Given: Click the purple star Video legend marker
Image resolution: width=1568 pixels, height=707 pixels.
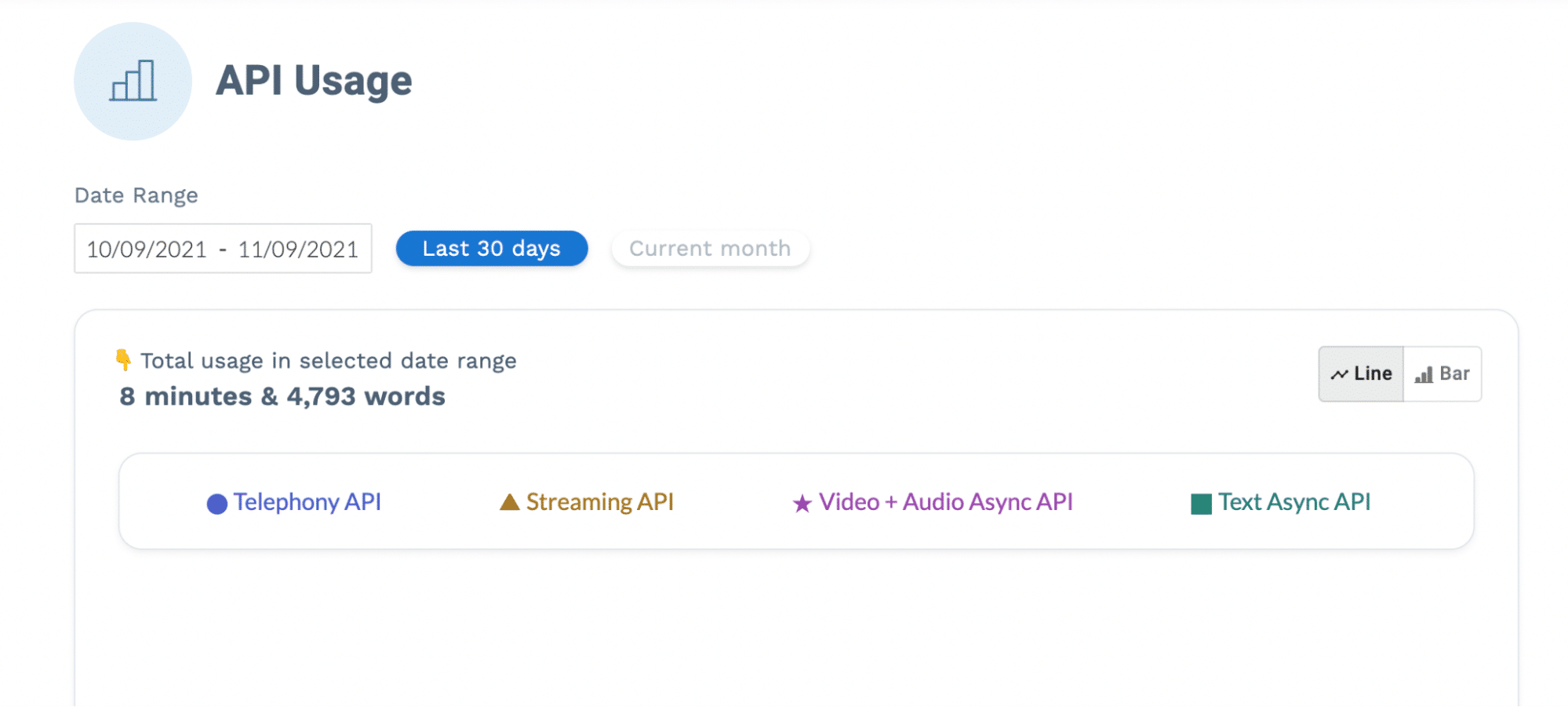Looking at the screenshot, I should point(802,504).
